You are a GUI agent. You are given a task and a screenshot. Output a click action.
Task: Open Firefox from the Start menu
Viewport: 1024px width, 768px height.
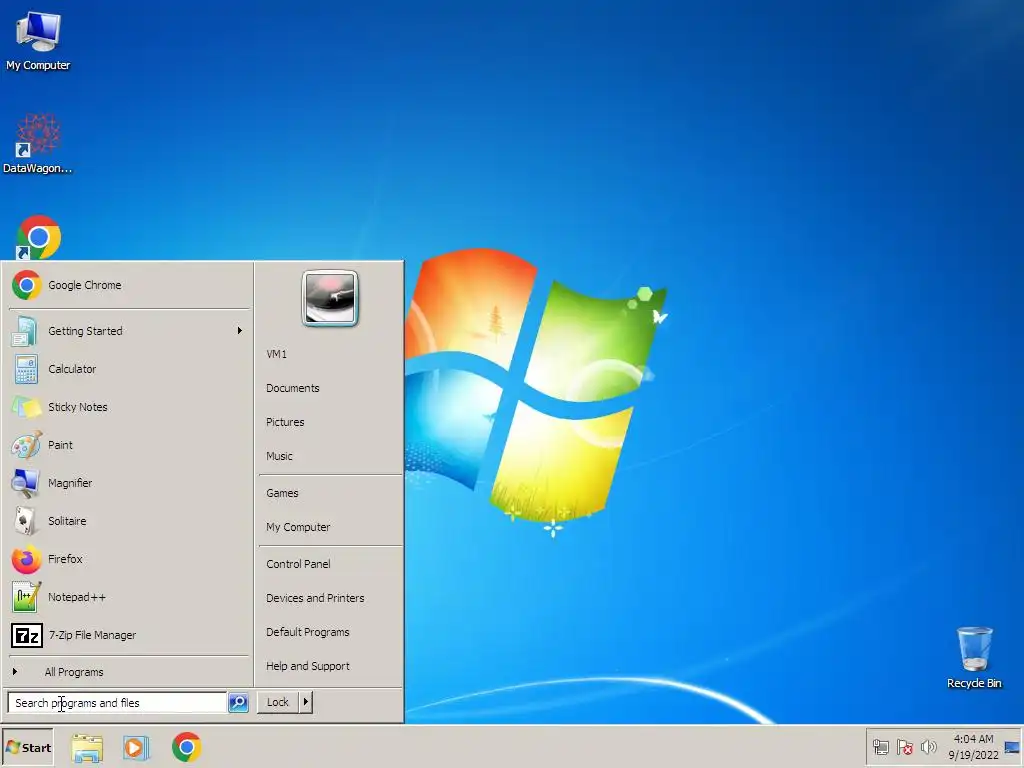point(129,559)
